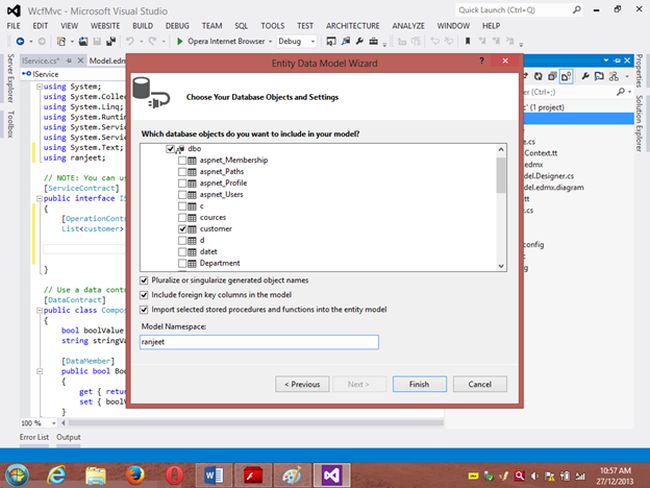
Task: Toggle Pluralize or singularize object names
Action: [146, 280]
